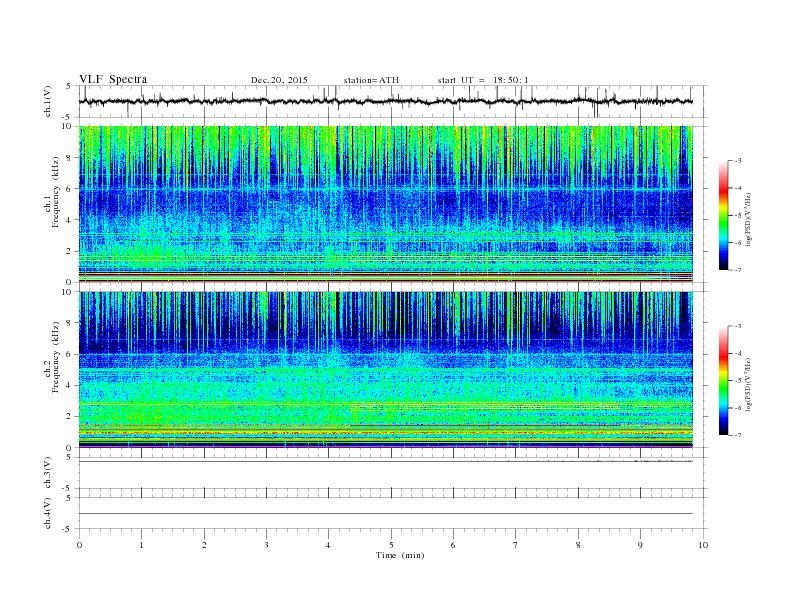The image size is (792, 612).
Task: Click the '10' tick on the time axis
Action: coord(703,545)
